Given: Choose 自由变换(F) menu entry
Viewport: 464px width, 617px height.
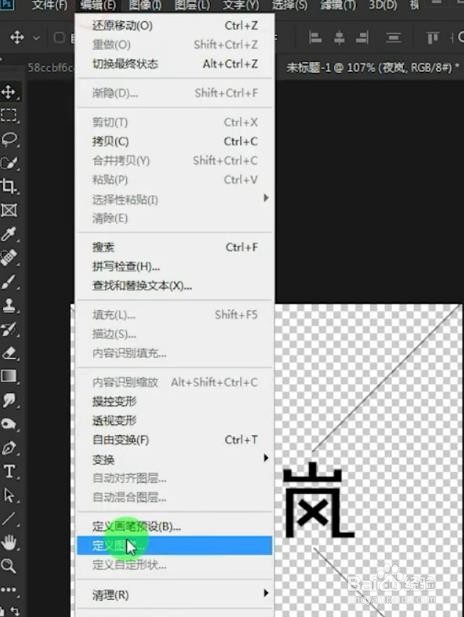Looking at the screenshot, I should pyautogui.click(x=174, y=440).
